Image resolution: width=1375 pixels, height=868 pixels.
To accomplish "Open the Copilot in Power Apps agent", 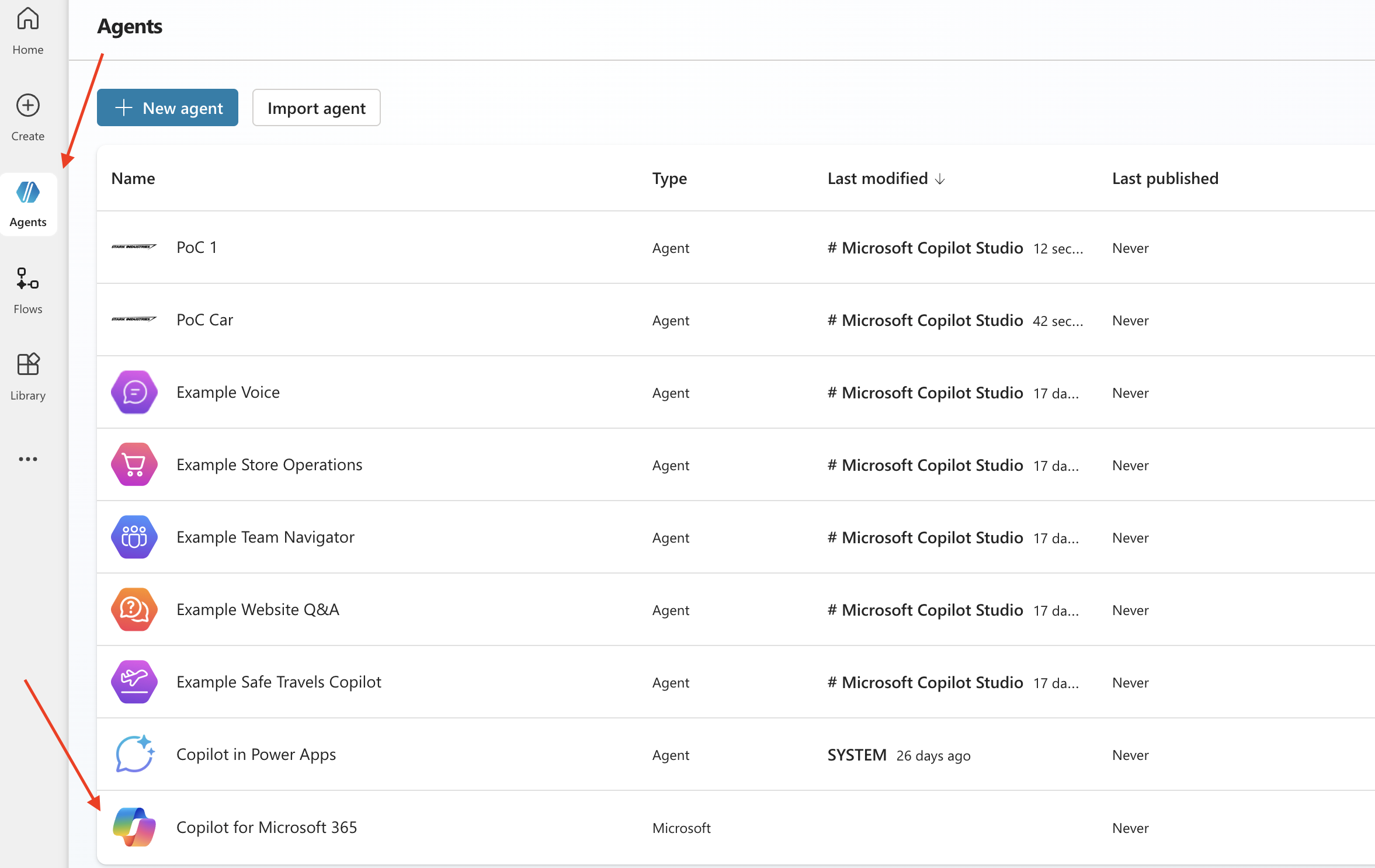I will pyautogui.click(x=256, y=754).
